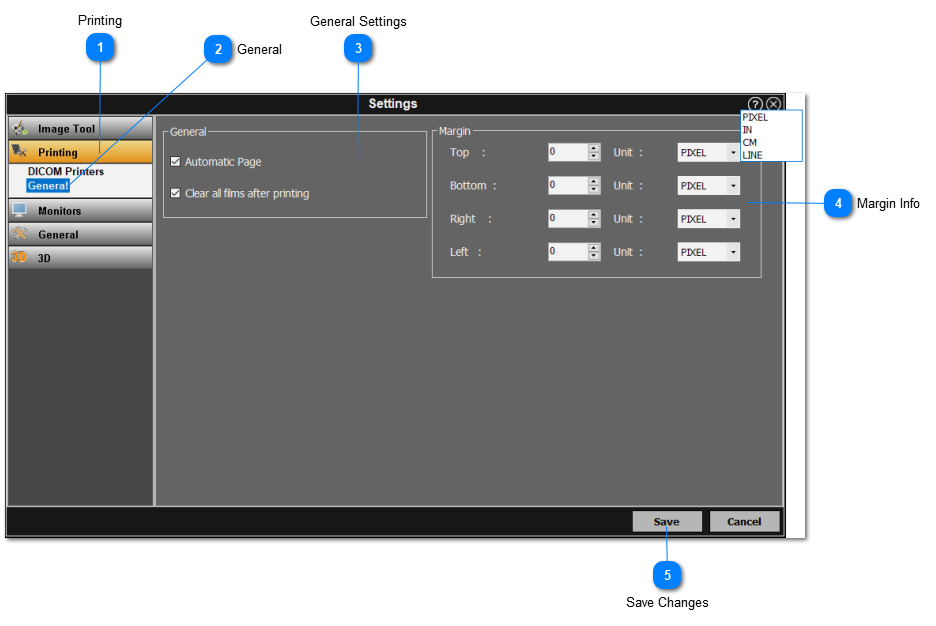Image resolution: width=936 pixels, height=626 pixels.
Task: Click the 3D section icon
Action: point(20,257)
